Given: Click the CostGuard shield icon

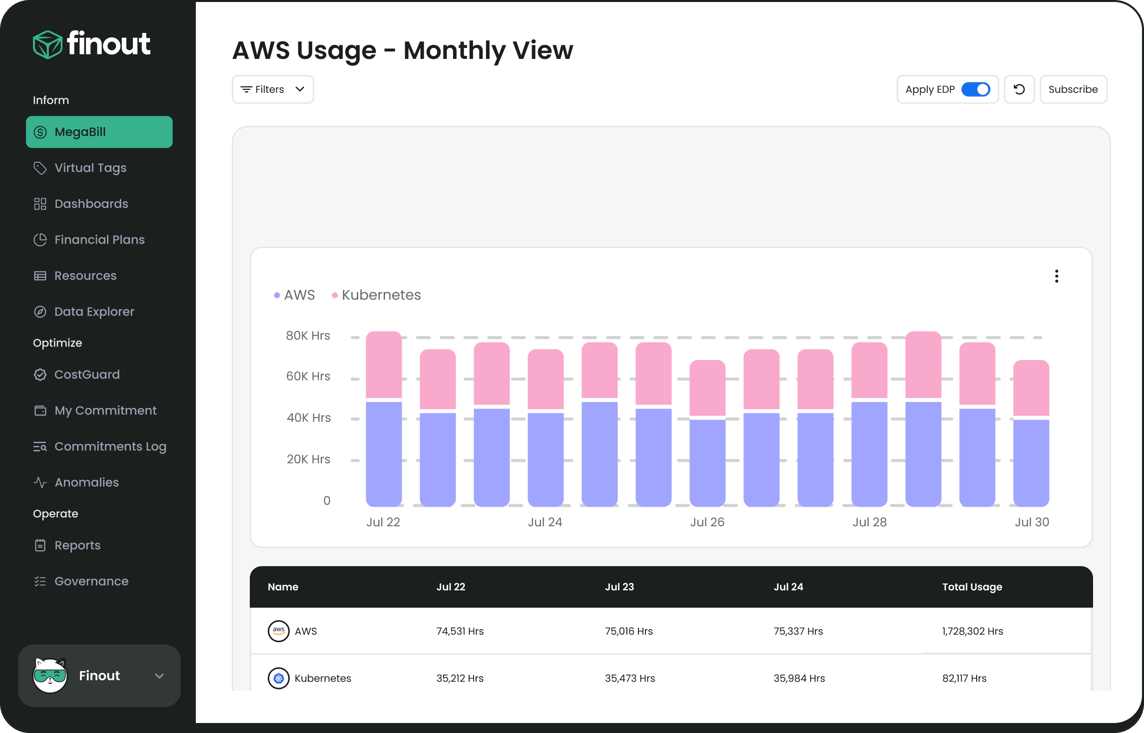Looking at the screenshot, I should pos(40,374).
